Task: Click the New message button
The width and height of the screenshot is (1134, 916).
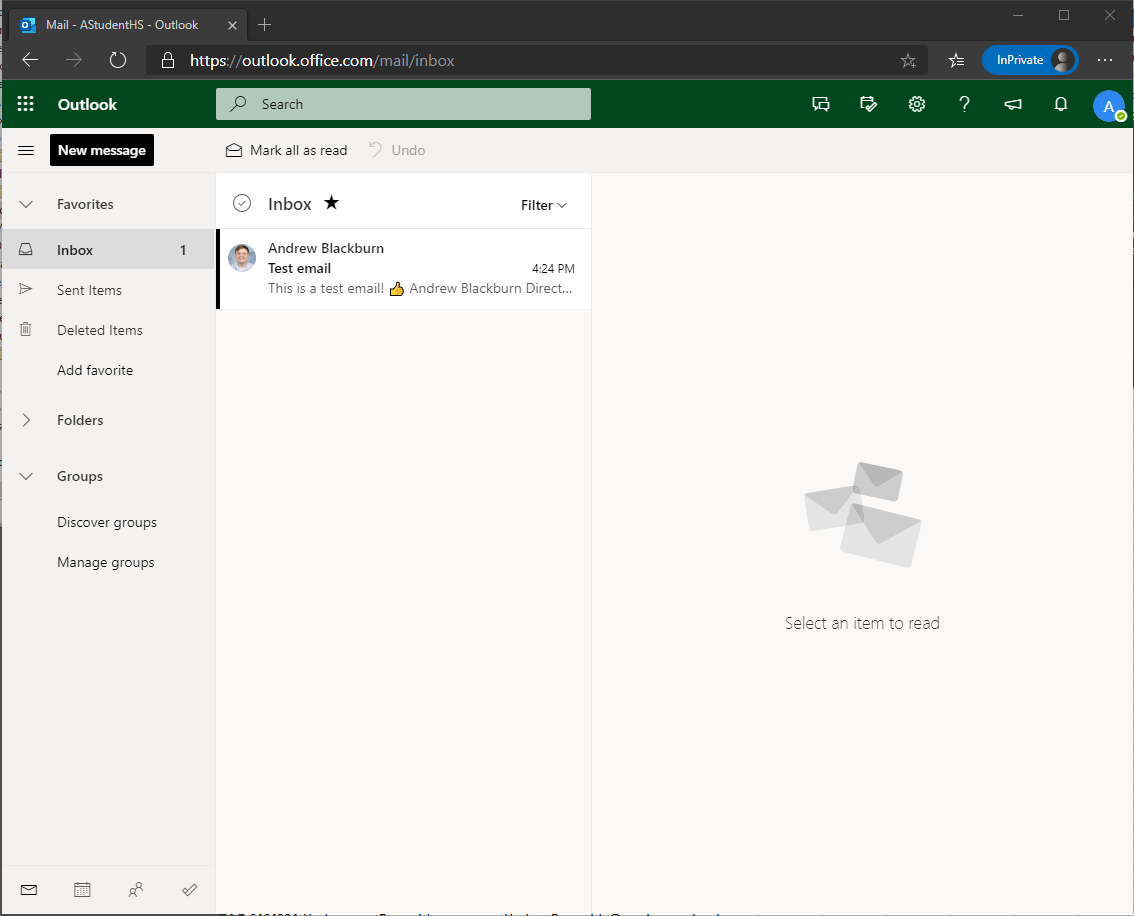Action: pos(102,150)
